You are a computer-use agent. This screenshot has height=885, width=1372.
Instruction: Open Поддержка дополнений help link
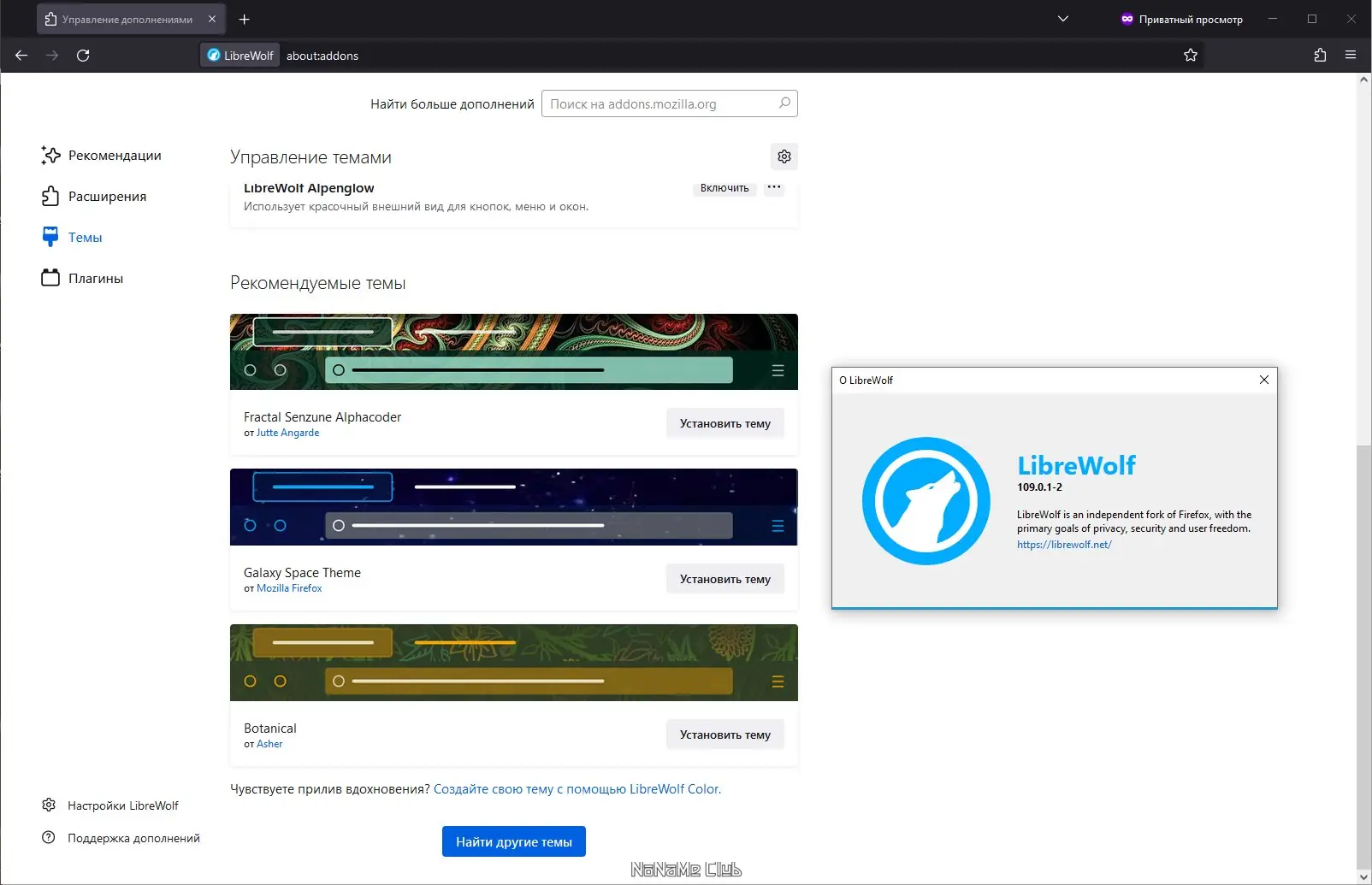click(x=121, y=838)
